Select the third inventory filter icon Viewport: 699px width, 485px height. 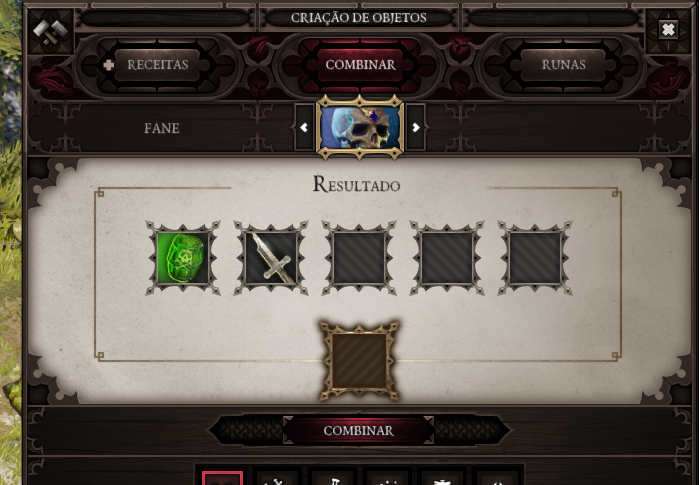point(332,478)
